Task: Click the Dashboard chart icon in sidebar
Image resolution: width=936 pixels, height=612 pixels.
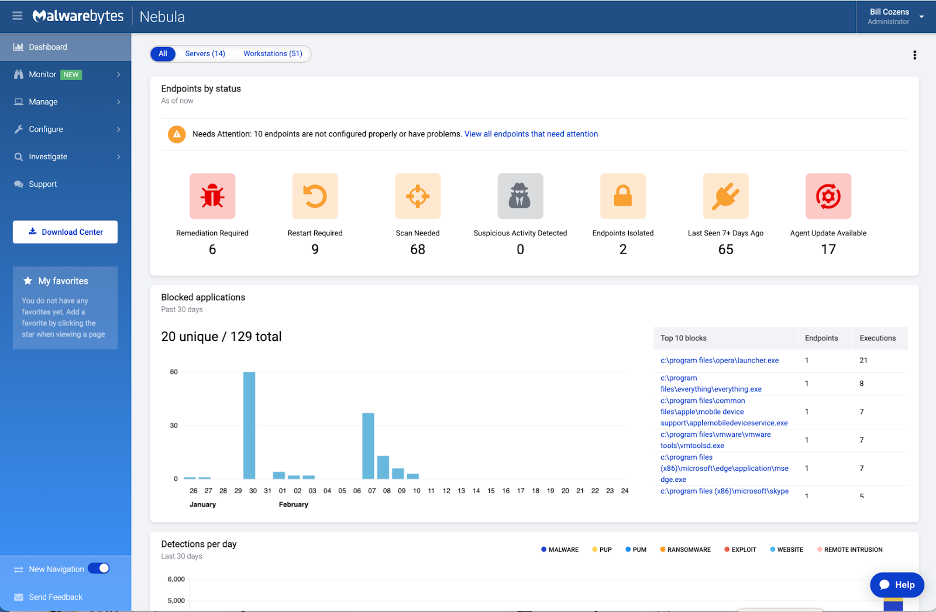Action: click(x=19, y=47)
